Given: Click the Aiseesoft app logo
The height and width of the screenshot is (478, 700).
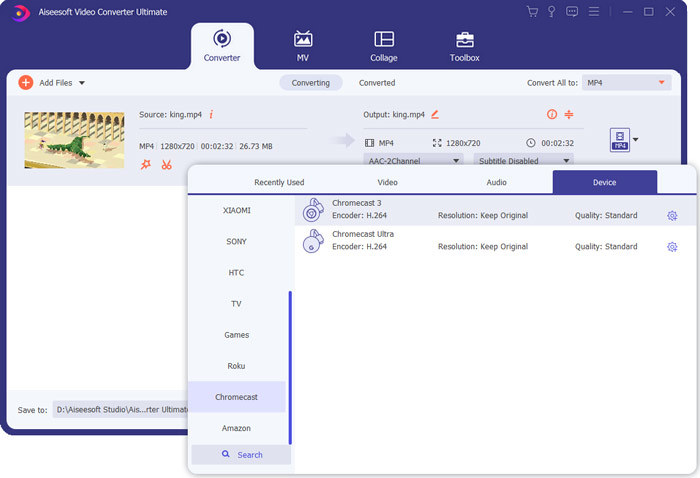Looking at the screenshot, I should [x=19, y=12].
